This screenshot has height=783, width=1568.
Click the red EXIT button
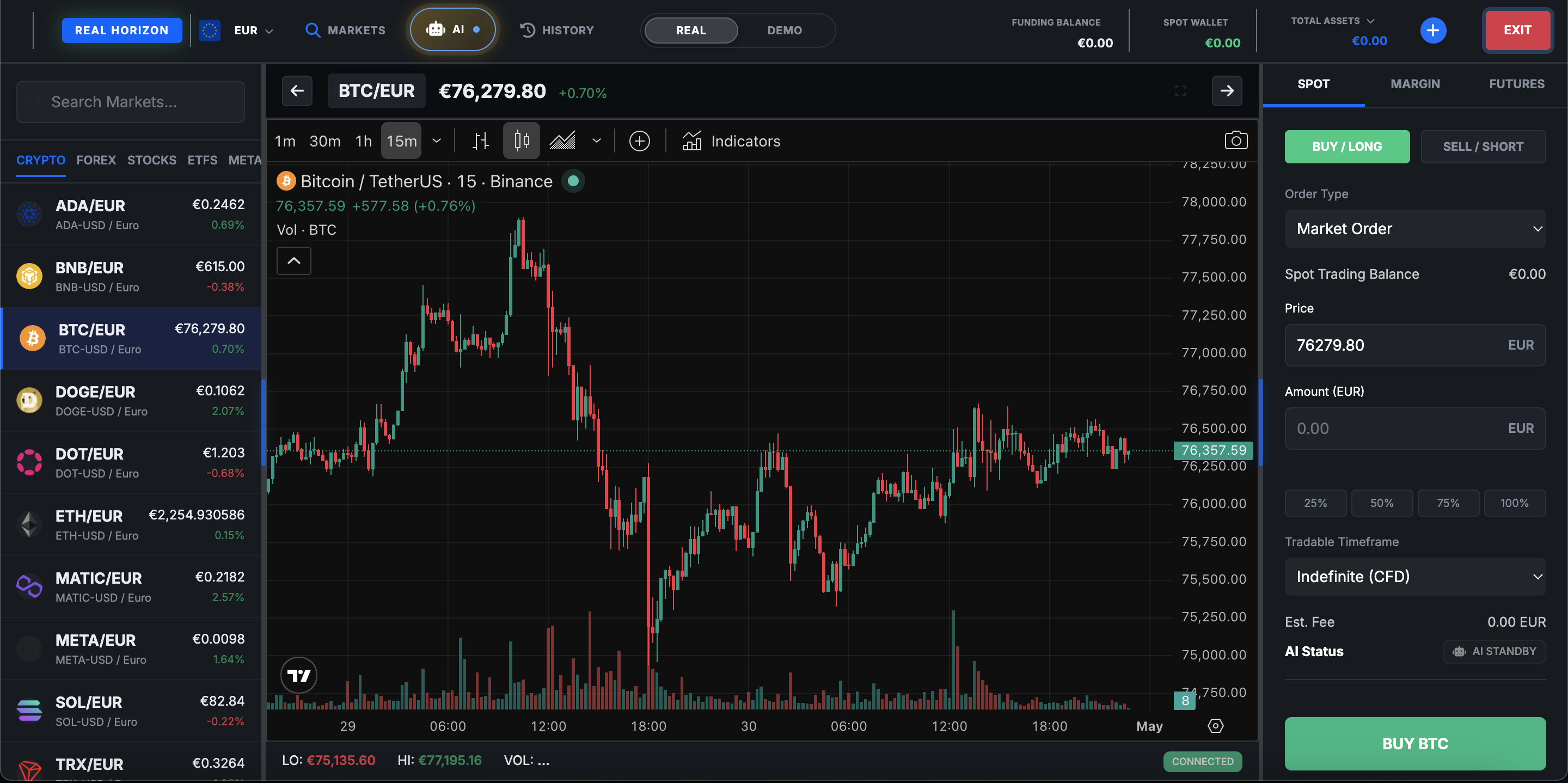(1517, 30)
